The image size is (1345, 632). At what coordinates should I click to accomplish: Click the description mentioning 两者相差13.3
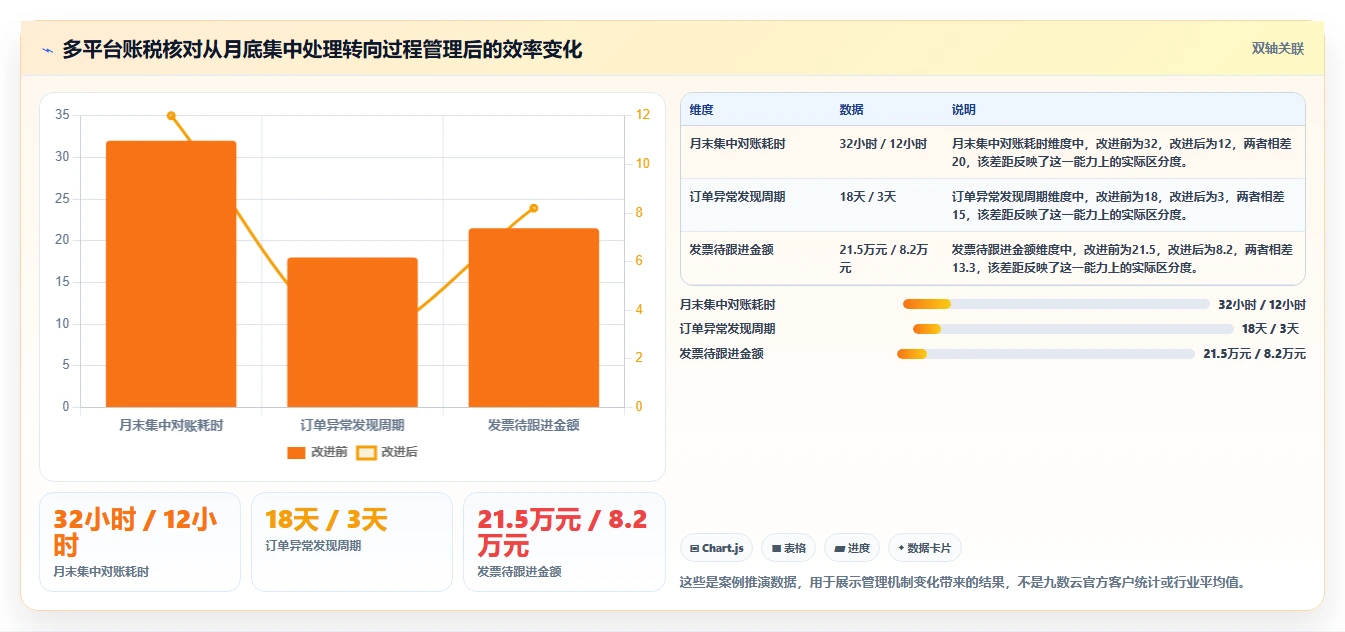1122,259
